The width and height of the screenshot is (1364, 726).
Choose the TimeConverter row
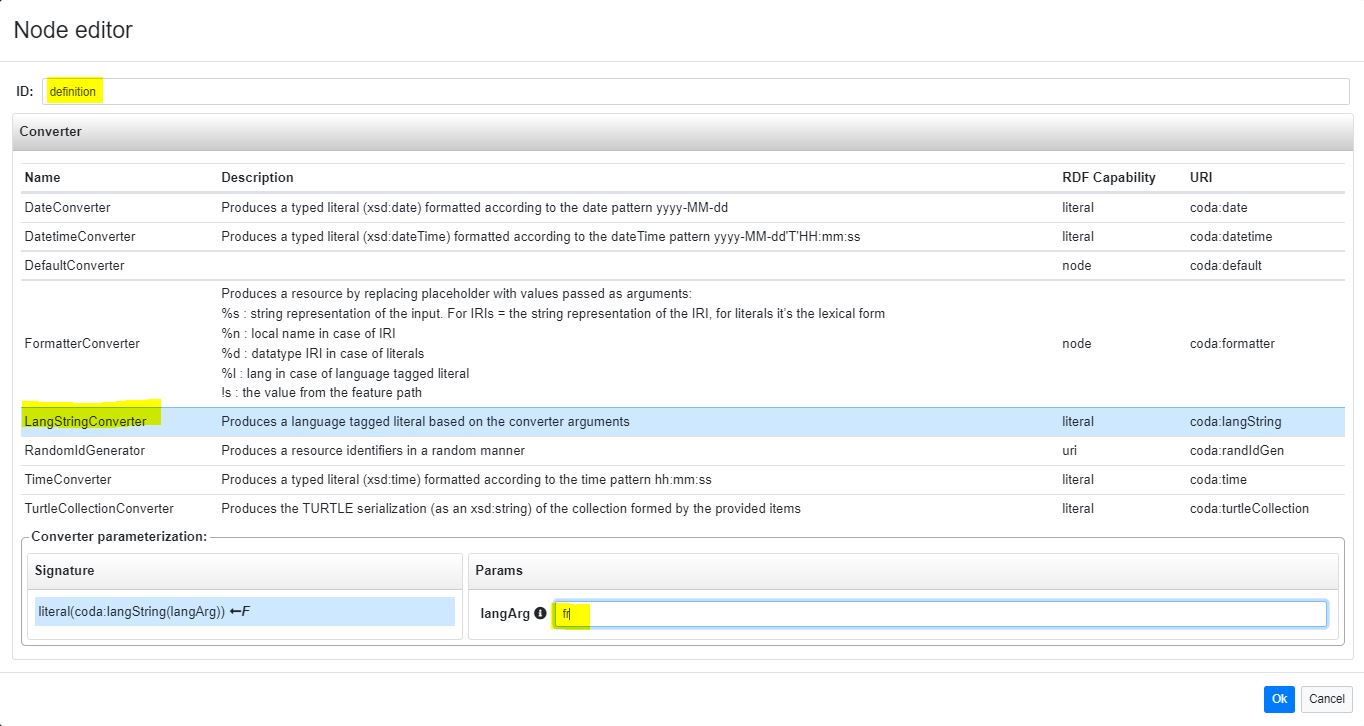pyautogui.click(x=68, y=480)
